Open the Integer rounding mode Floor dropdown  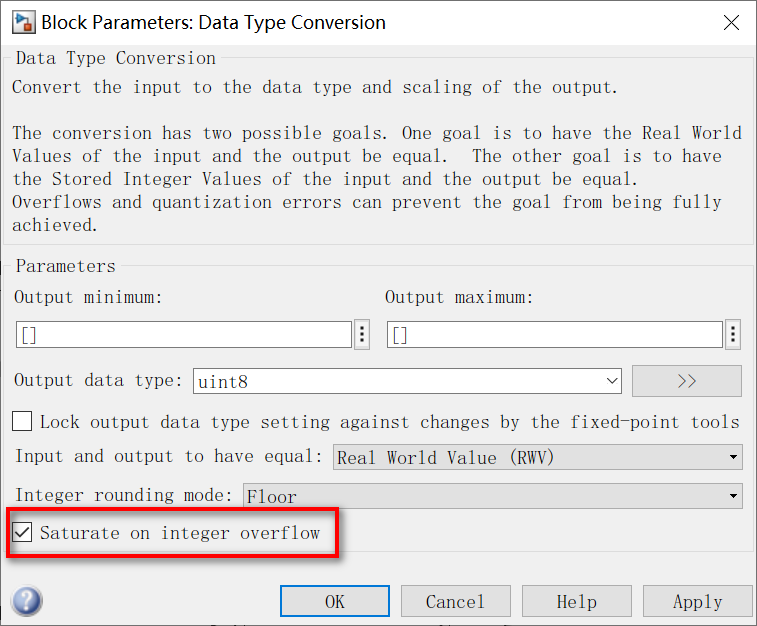pyautogui.click(x=492, y=496)
